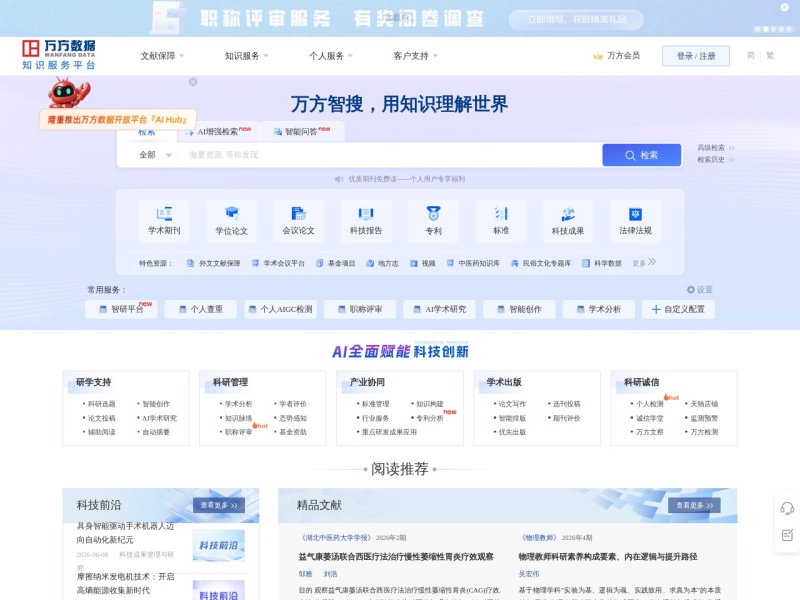Click 查看更多 in 科技前沿
Screen dimensions: 800x600
(x=219, y=505)
